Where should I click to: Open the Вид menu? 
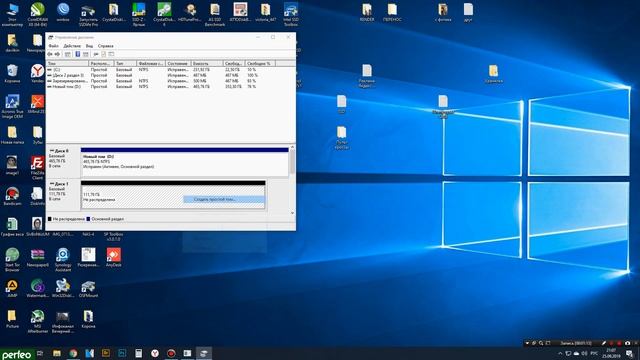tap(89, 46)
